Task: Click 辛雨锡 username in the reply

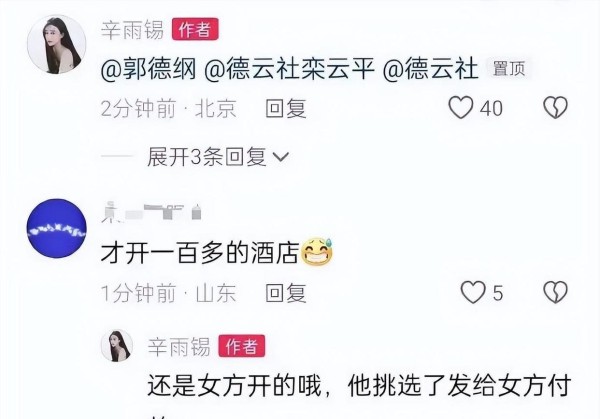Action: (179, 346)
